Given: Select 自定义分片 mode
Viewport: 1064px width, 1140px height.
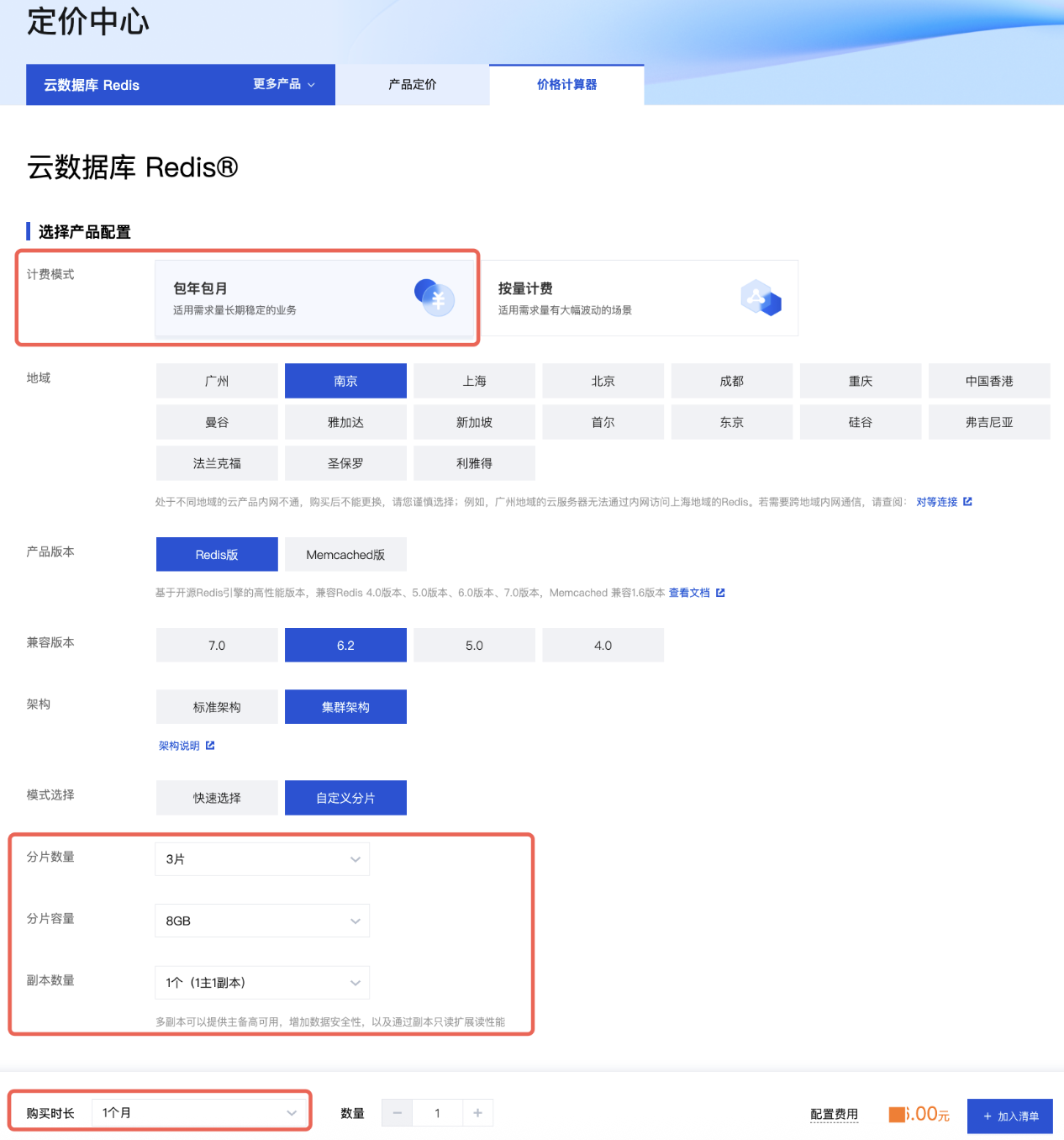Looking at the screenshot, I should pyautogui.click(x=345, y=798).
